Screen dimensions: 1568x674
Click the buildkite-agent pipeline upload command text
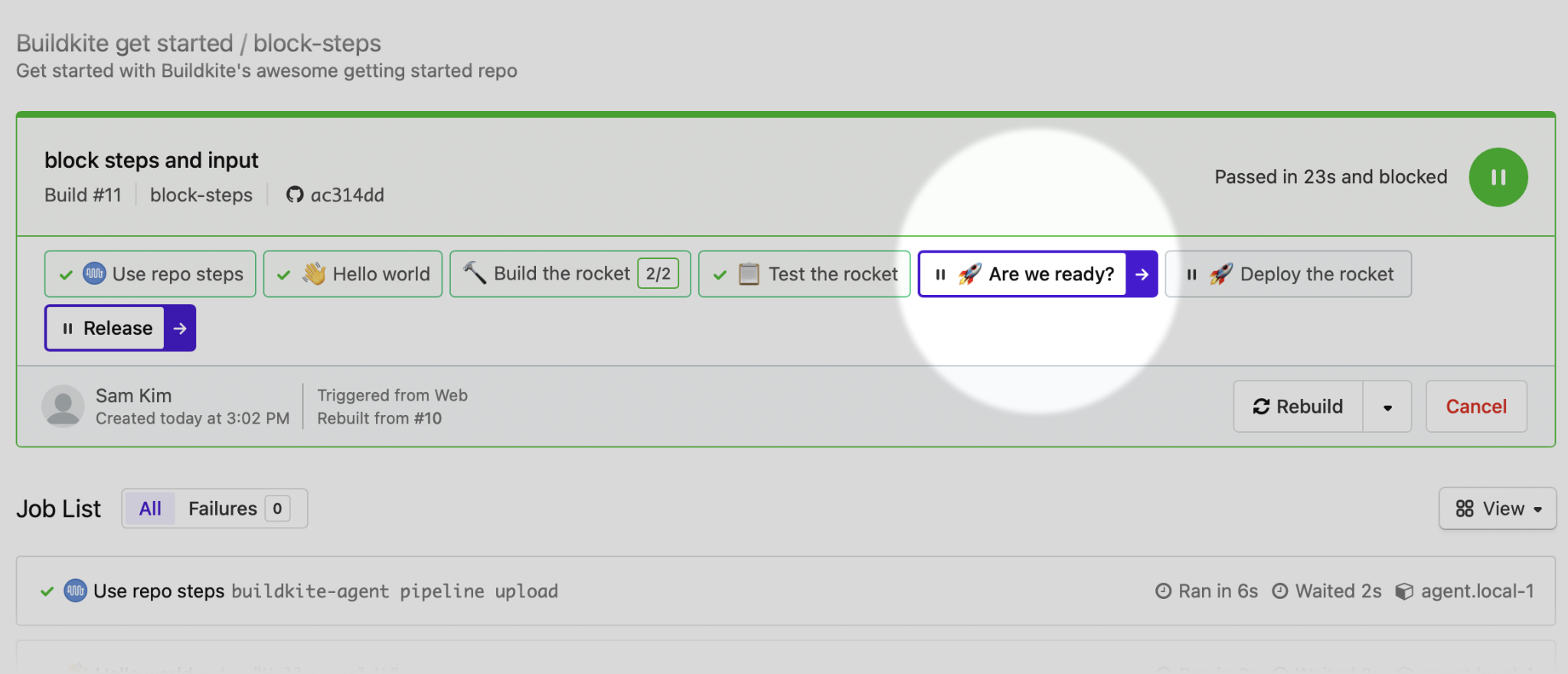click(395, 591)
